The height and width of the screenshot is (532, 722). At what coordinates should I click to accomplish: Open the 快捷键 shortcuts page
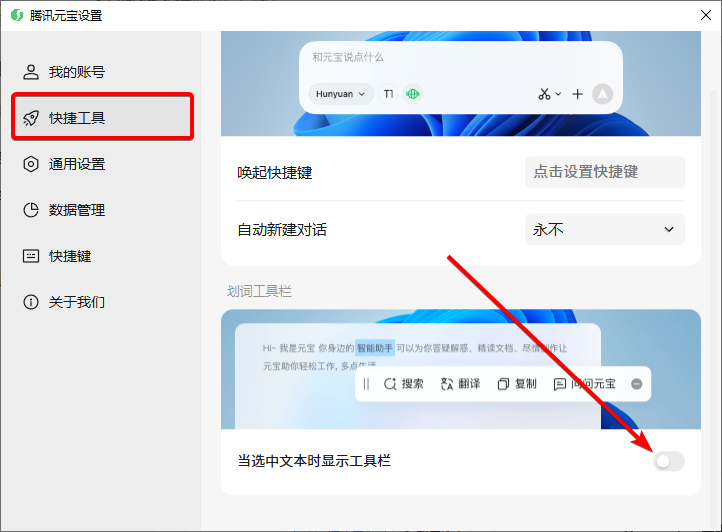tap(70, 256)
